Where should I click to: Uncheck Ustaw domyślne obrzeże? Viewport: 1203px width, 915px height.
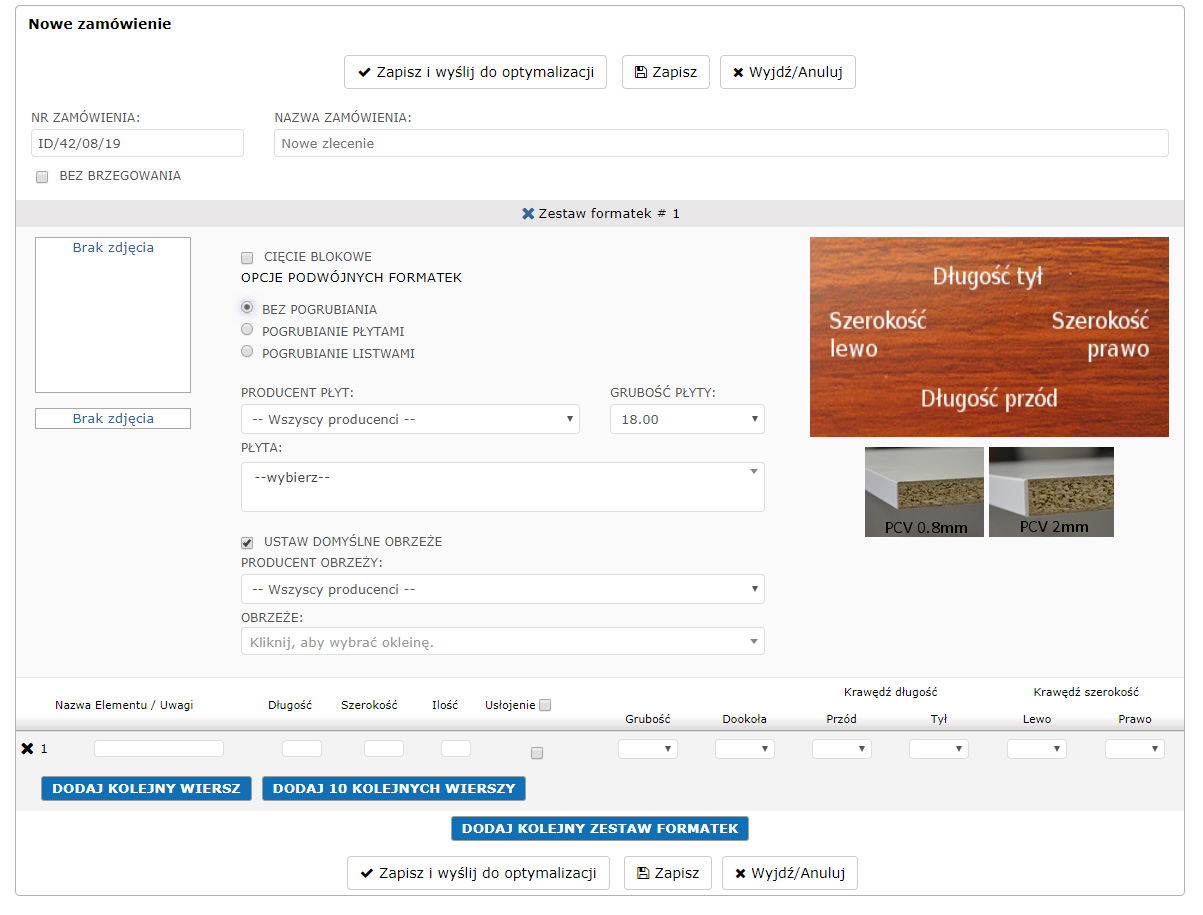(x=247, y=543)
